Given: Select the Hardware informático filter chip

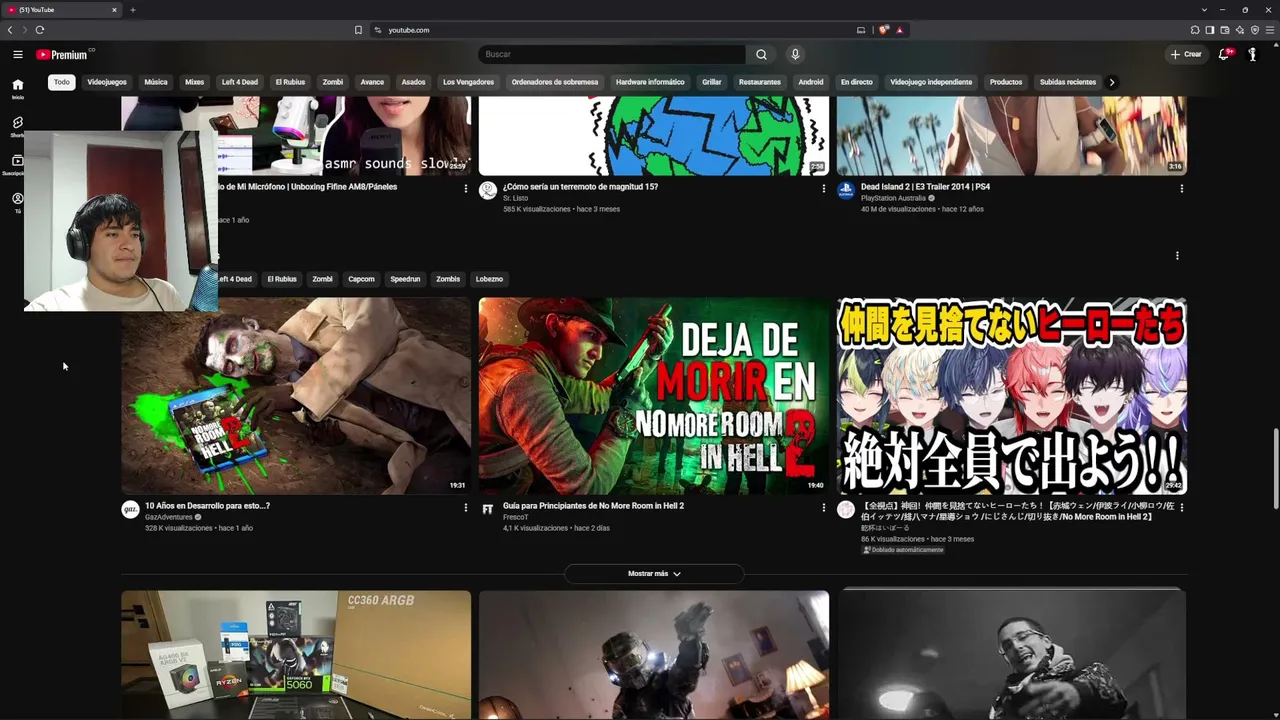Looking at the screenshot, I should (650, 82).
